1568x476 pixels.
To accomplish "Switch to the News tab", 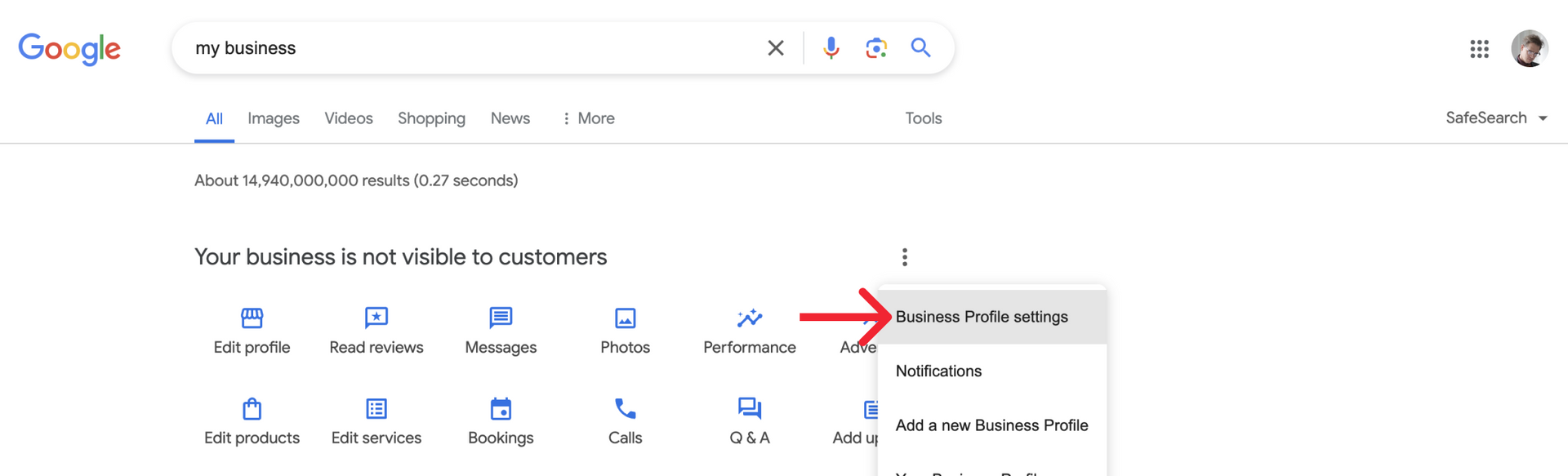I will click(510, 118).
